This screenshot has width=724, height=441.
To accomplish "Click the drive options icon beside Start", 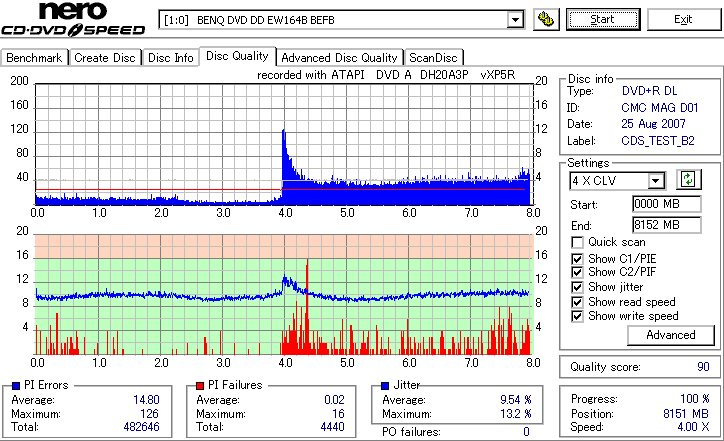I will click(x=546, y=19).
